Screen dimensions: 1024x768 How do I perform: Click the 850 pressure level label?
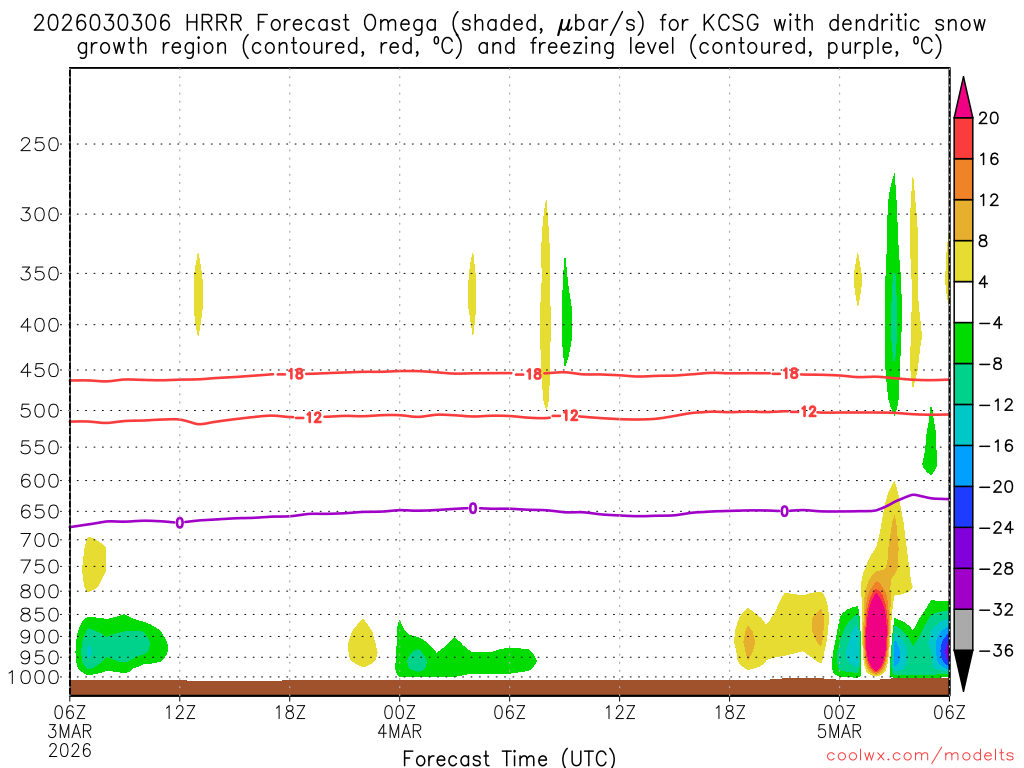coord(40,615)
